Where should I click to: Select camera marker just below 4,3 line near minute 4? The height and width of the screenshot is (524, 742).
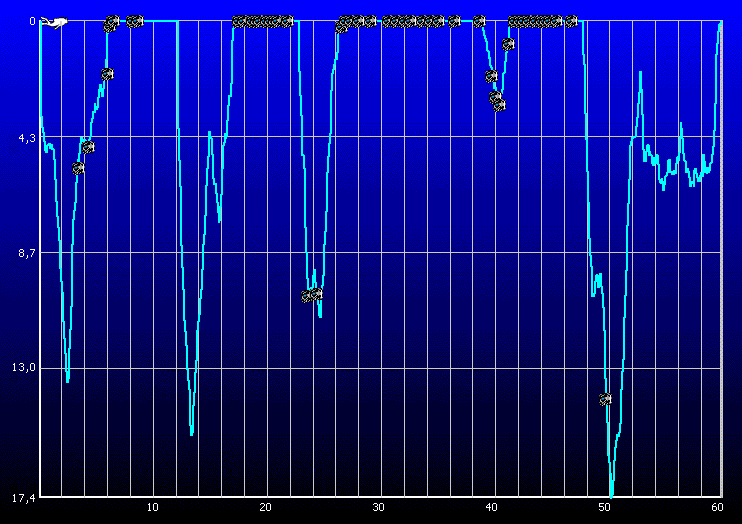[88, 147]
